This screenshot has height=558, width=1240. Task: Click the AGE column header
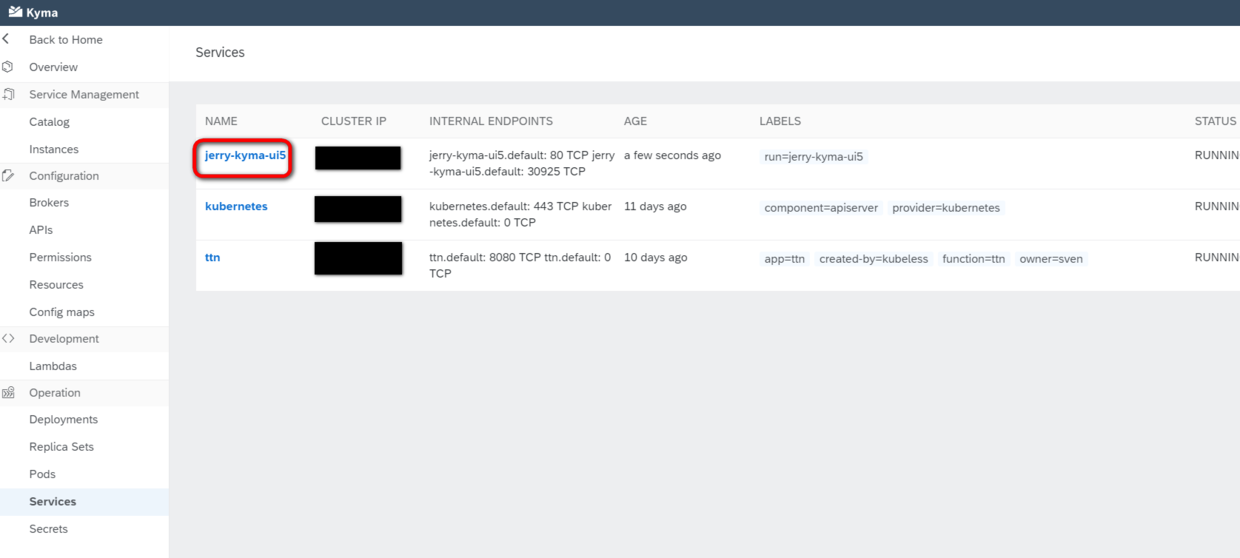(x=635, y=121)
